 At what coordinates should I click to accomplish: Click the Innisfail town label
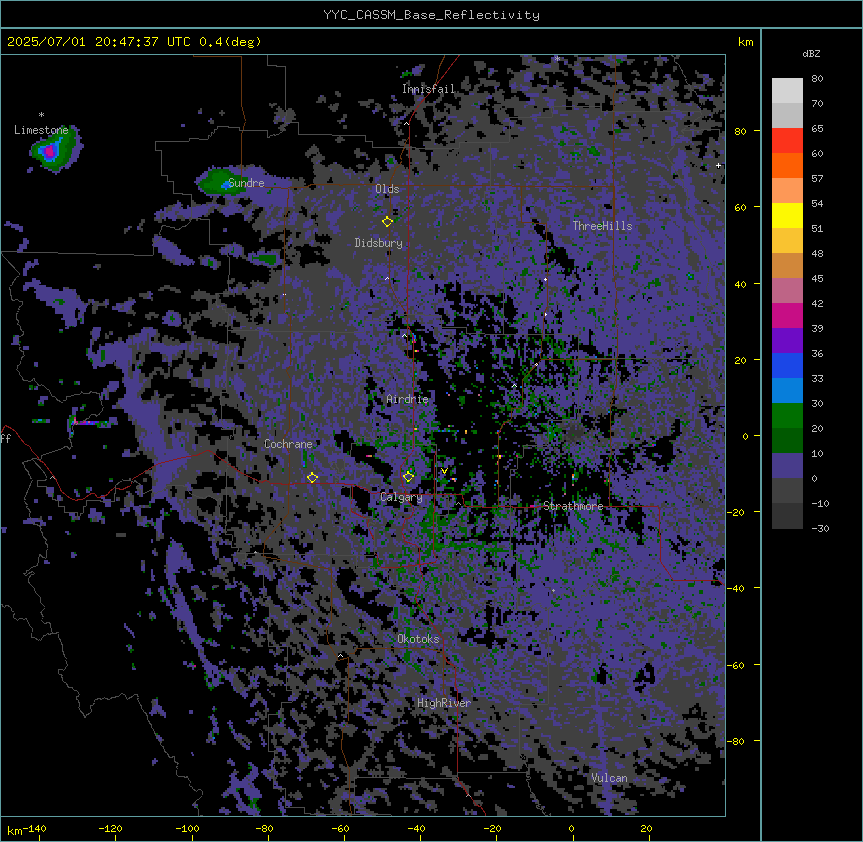428,89
